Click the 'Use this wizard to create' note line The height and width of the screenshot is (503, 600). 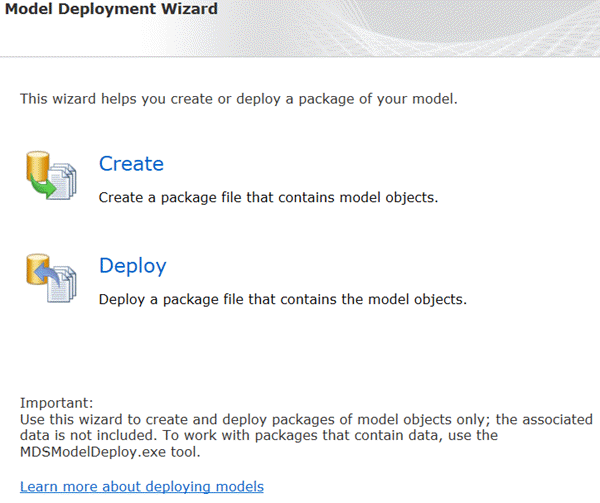coord(306,420)
